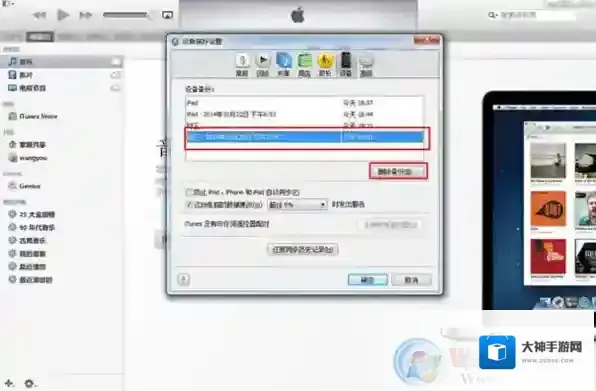This screenshot has width=596, height=391.
Task: Click the iTunes search field
Action: click(532, 15)
